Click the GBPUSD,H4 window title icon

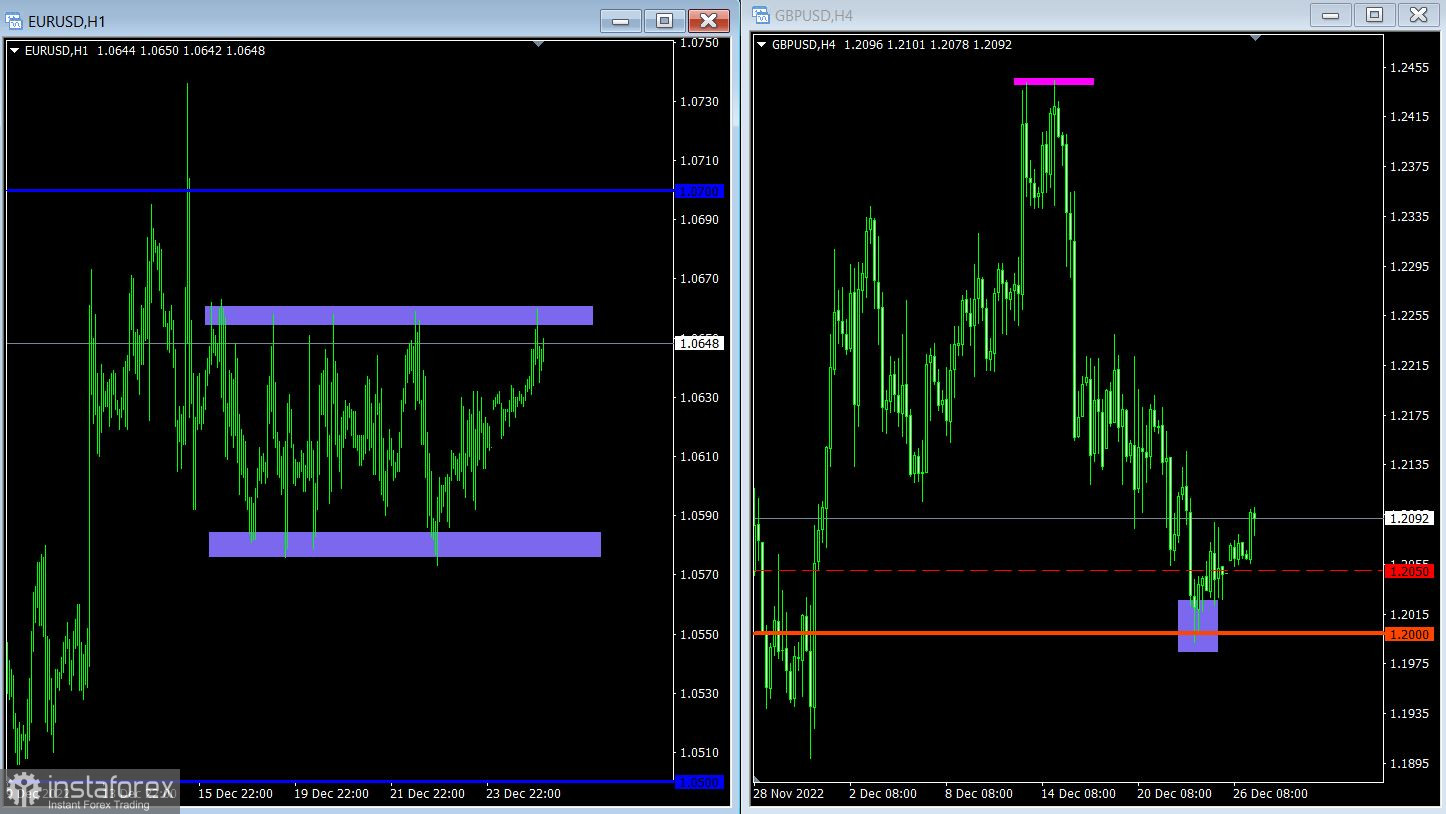click(760, 15)
